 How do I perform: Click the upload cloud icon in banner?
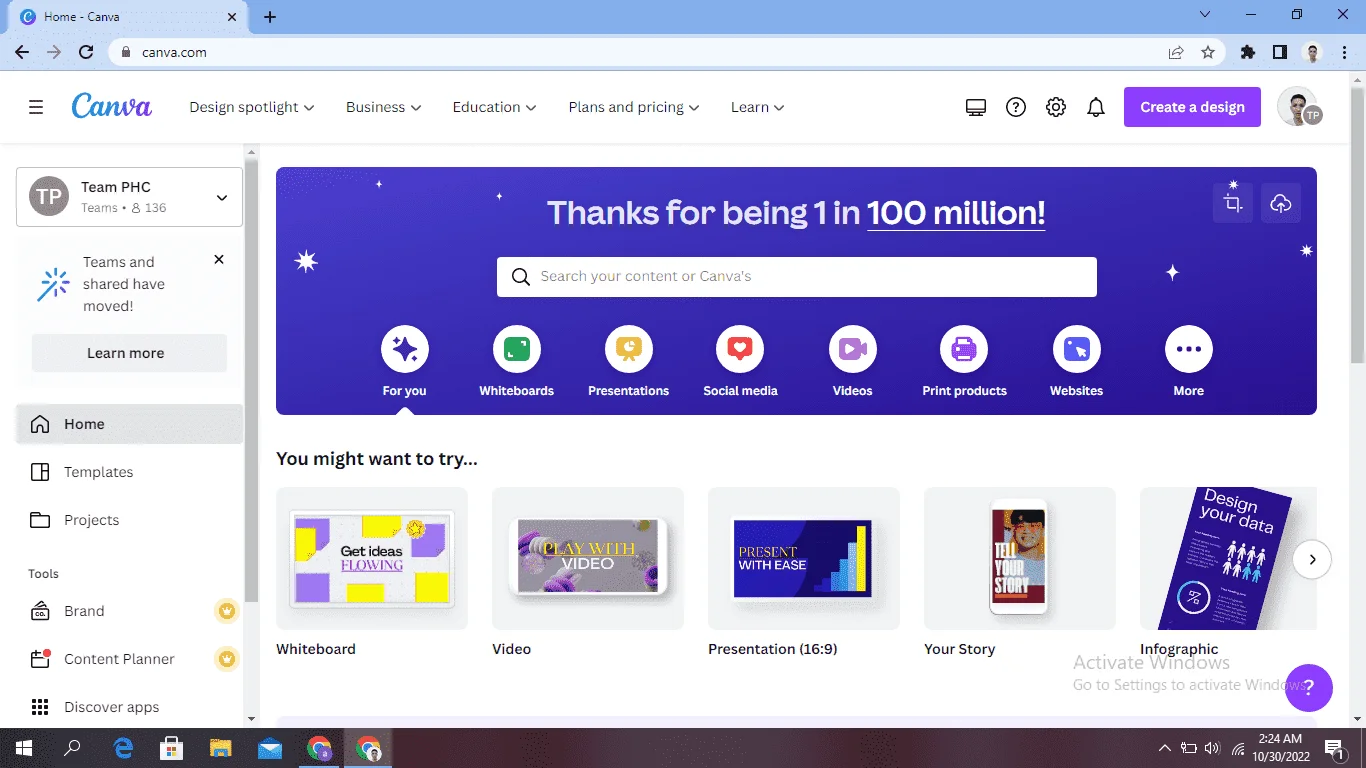click(x=1281, y=203)
